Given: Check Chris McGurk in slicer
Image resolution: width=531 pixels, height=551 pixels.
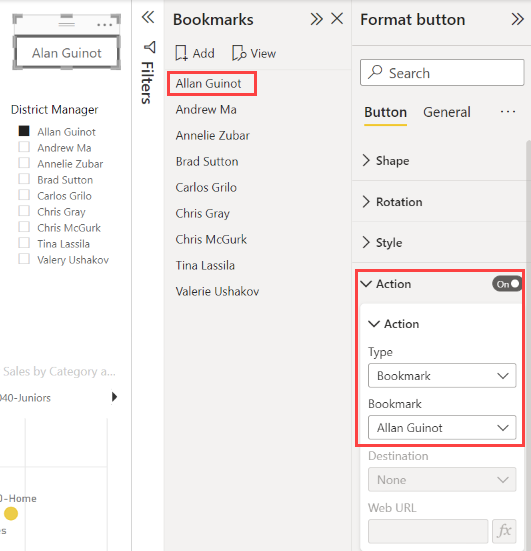Looking at the screenshot, I should 24,227.
